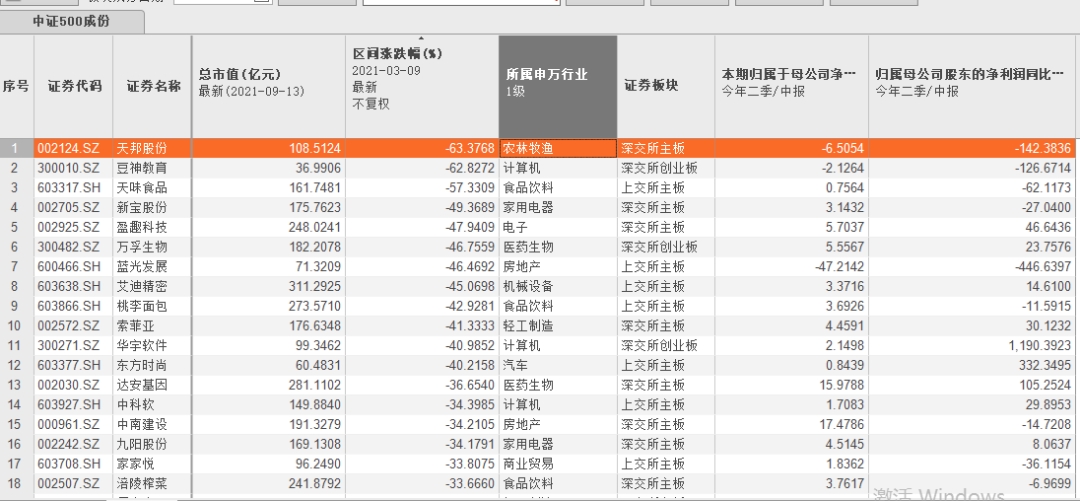Select stock code 603317.SH
The width and height of the screenshot is (1080, 501).
click(74, 187)
